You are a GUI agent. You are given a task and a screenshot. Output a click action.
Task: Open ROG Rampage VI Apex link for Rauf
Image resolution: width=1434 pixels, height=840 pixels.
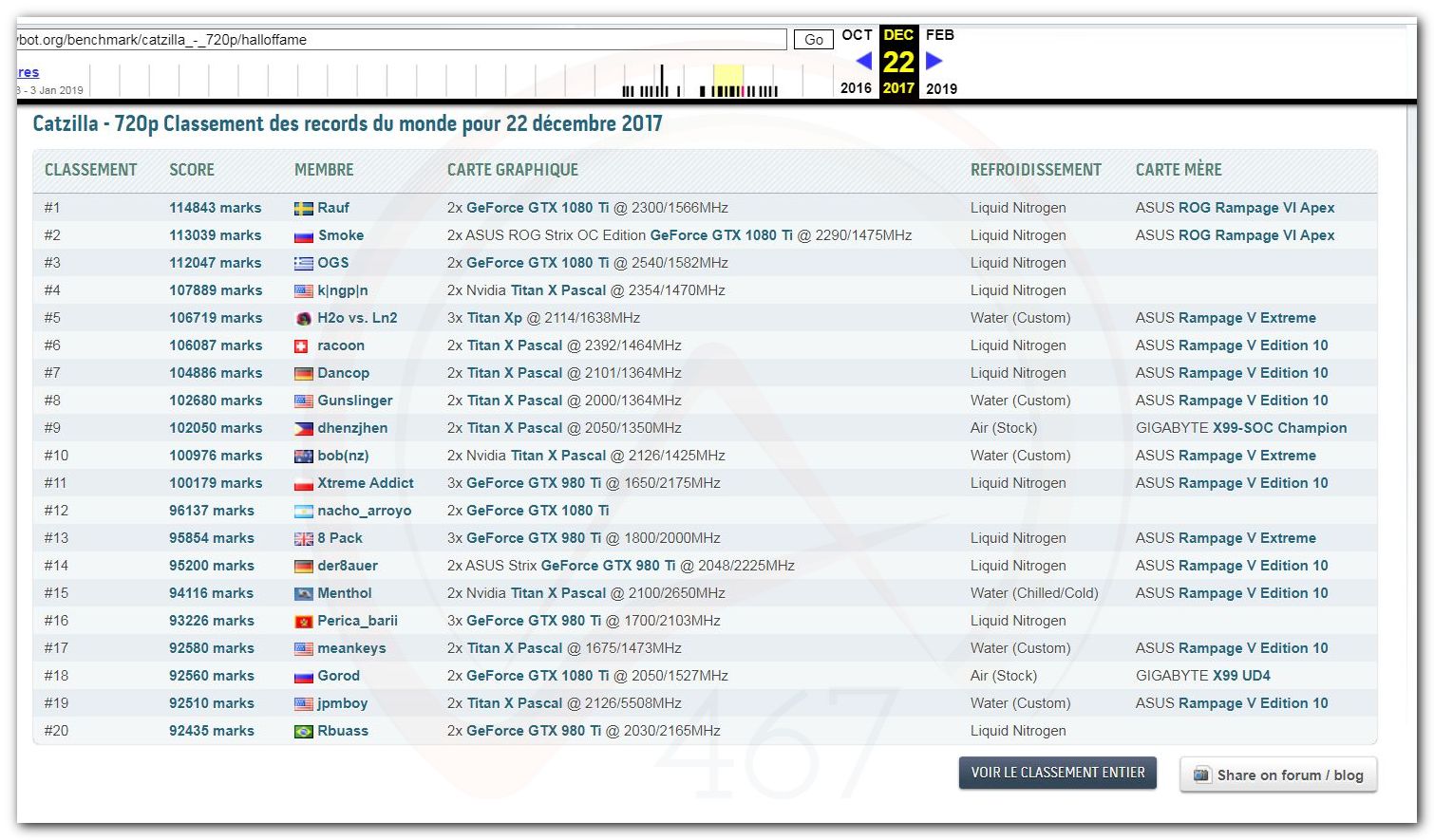(x=1256, y=208)
